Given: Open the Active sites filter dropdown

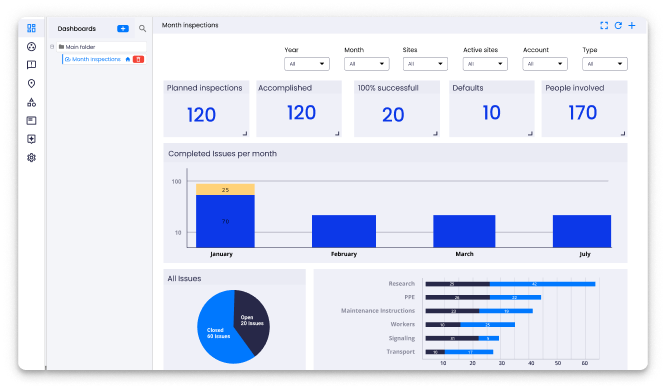Looking at the screenshot, I should click(485, 64).
